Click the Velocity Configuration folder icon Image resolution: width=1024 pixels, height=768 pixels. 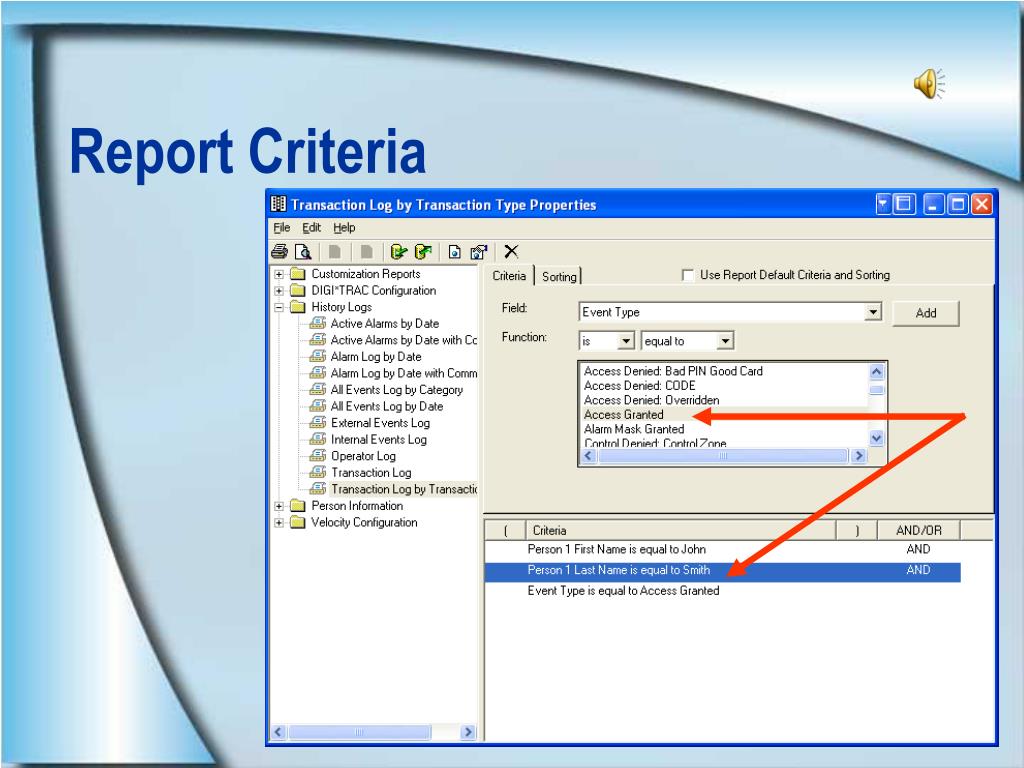[x=298, y=522]
